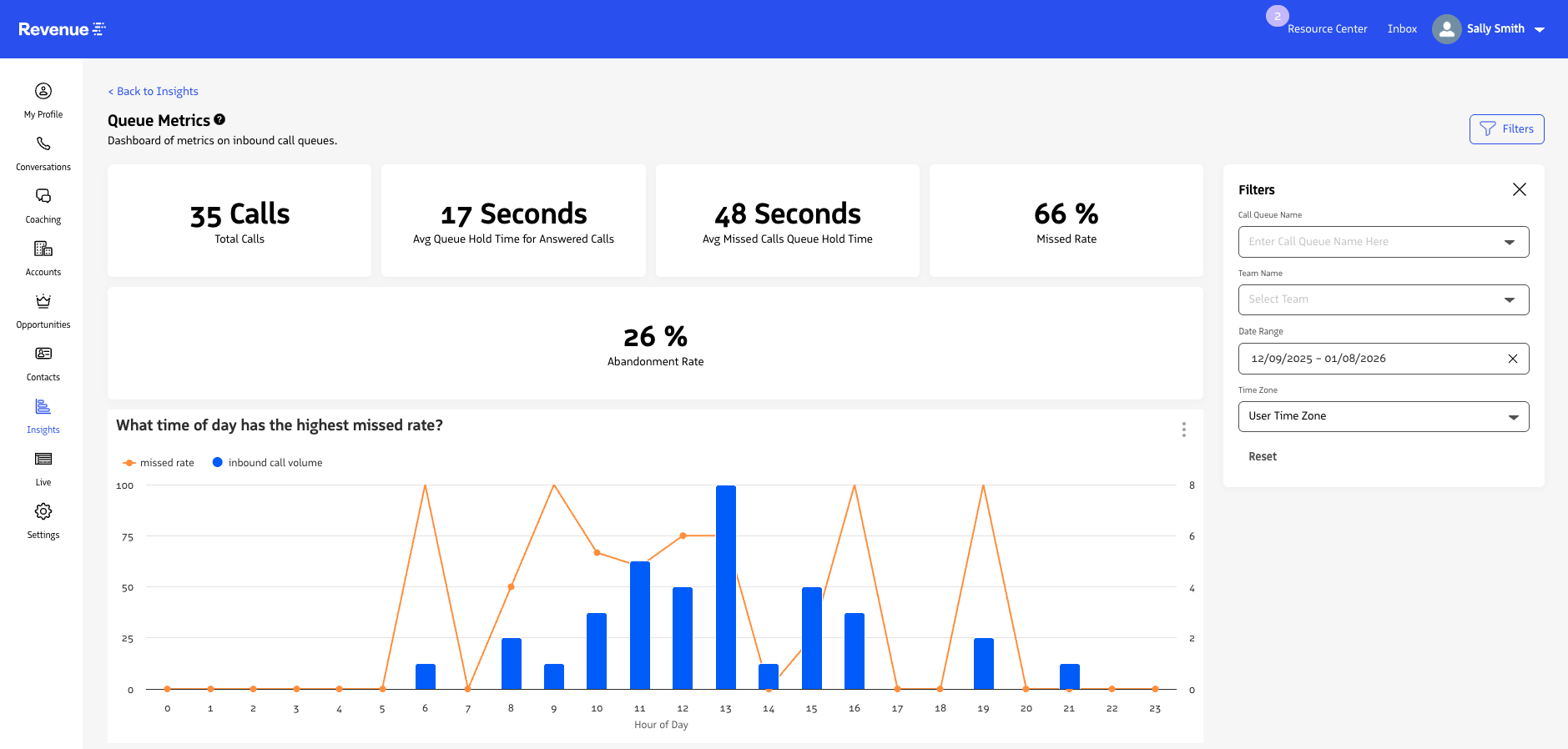Image resolution: width=1568 pixels, height=749 pixels.
Task: Click the Filters button
Action: pyautogui.click(x=1506, y=129)
